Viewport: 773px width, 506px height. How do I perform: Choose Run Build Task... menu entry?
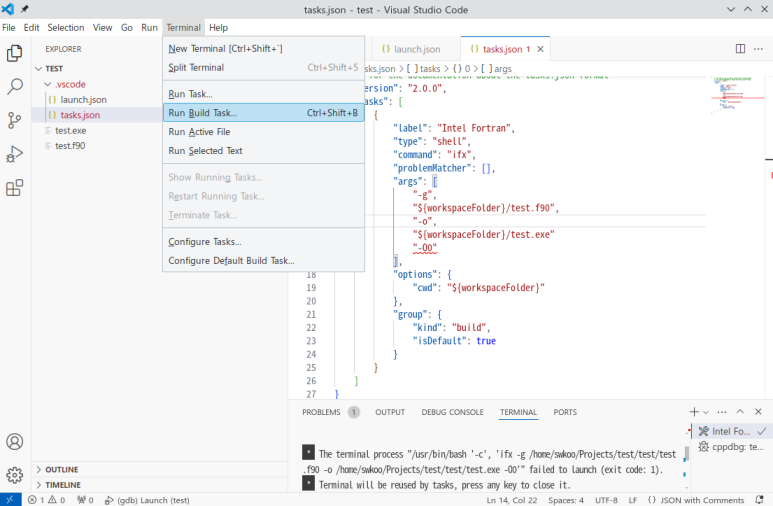click(263, 113)
